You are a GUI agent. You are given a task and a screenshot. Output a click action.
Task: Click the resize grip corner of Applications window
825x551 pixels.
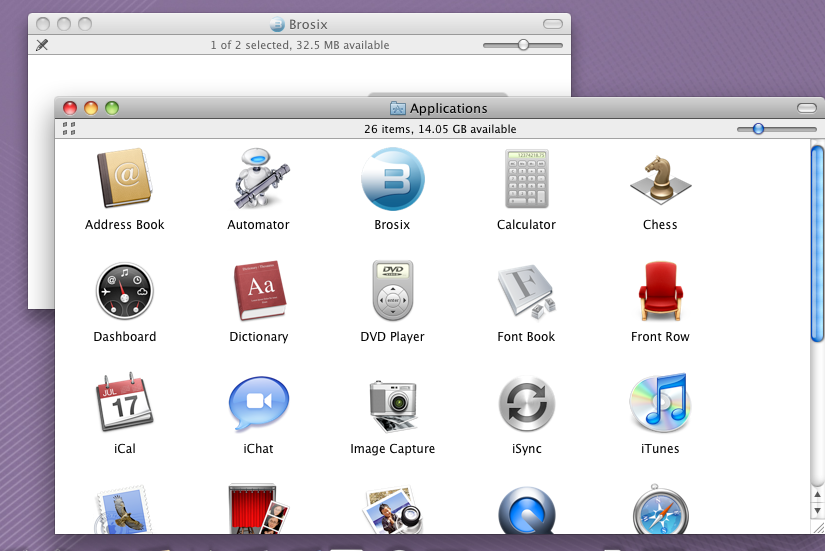pos(818,527)
